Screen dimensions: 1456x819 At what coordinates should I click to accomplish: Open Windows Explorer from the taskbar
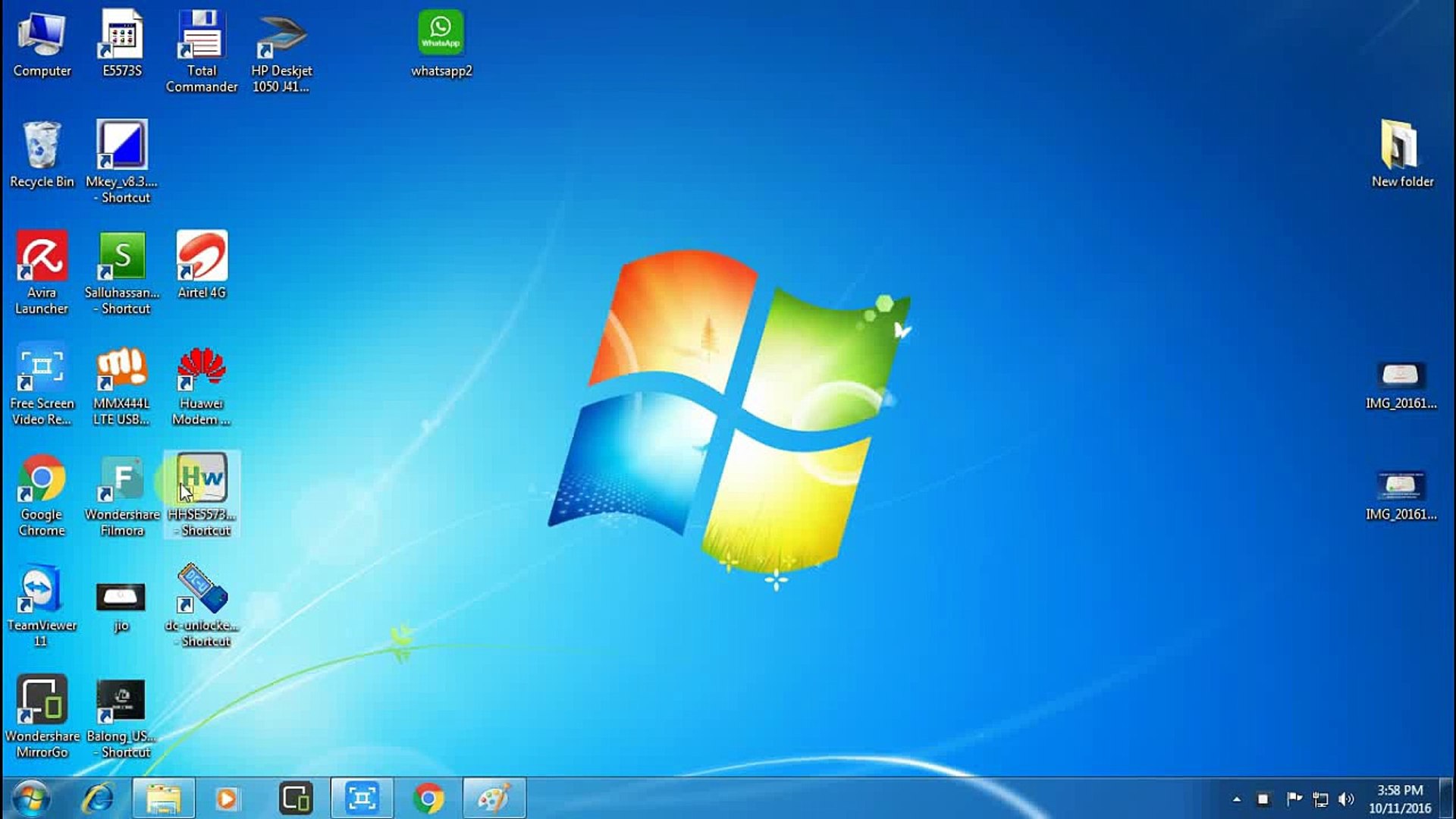coord(164,799)
